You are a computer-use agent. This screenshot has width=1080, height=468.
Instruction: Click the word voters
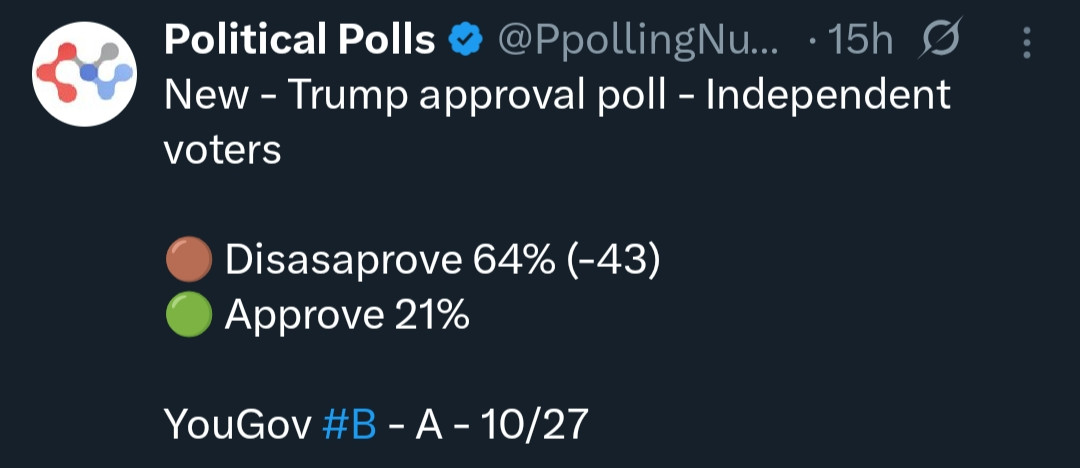(x=221, y=150)
